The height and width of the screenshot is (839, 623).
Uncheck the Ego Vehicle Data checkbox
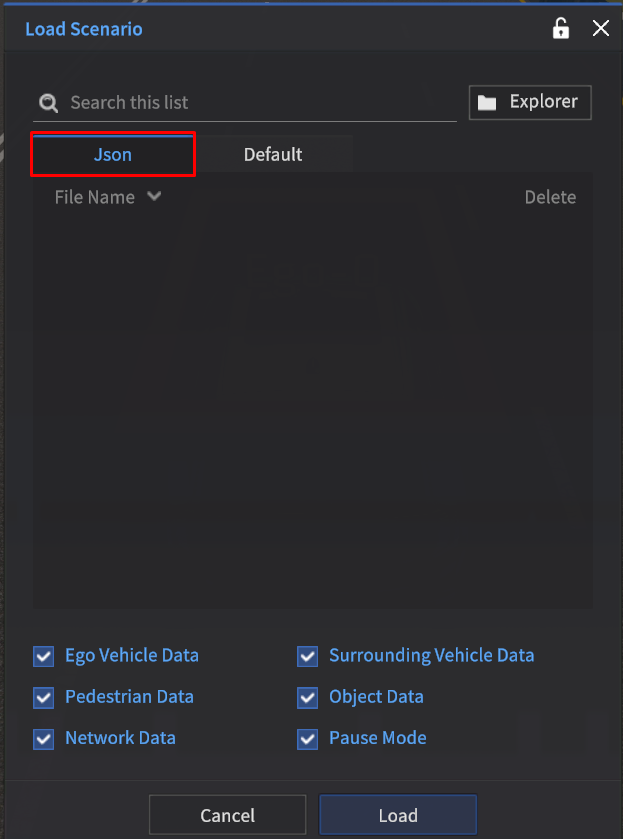click(44, 657)
